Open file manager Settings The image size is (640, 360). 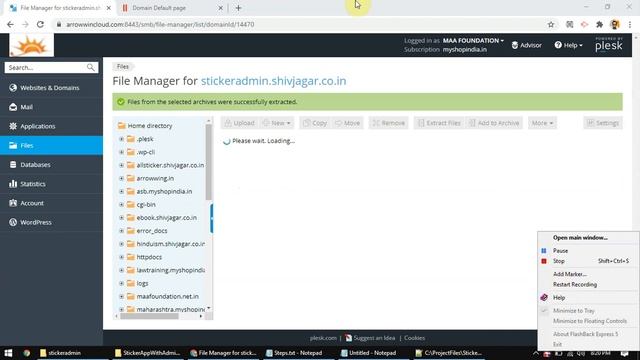coord(603,123)
